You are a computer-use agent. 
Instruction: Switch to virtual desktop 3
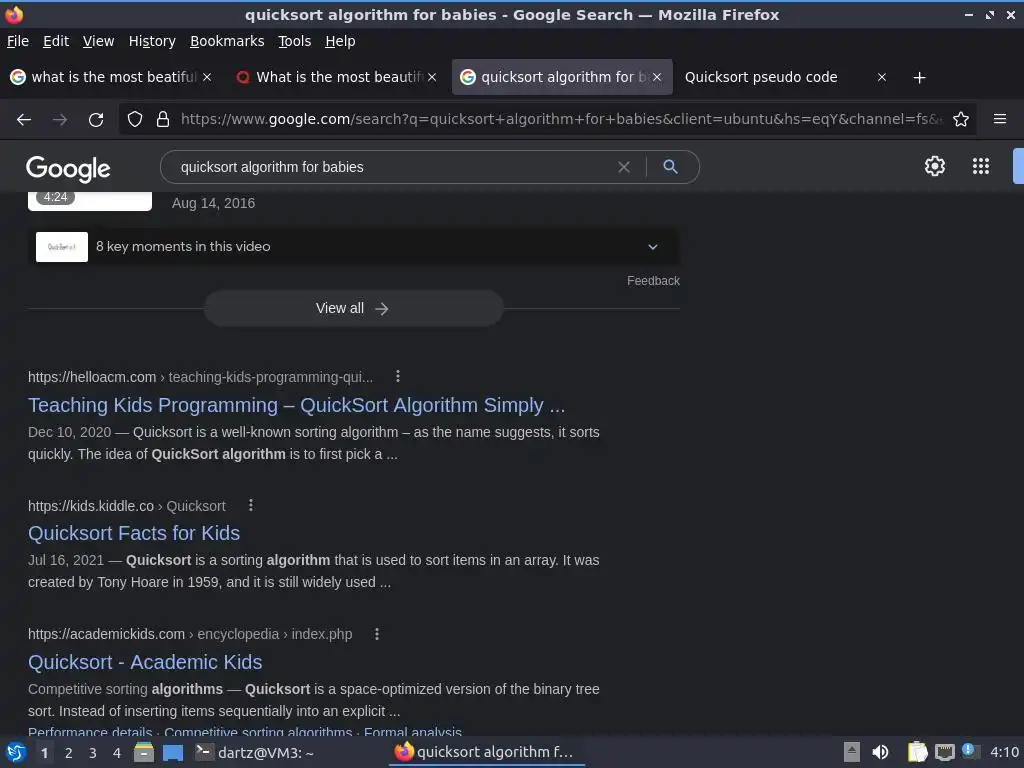point(93,753)
